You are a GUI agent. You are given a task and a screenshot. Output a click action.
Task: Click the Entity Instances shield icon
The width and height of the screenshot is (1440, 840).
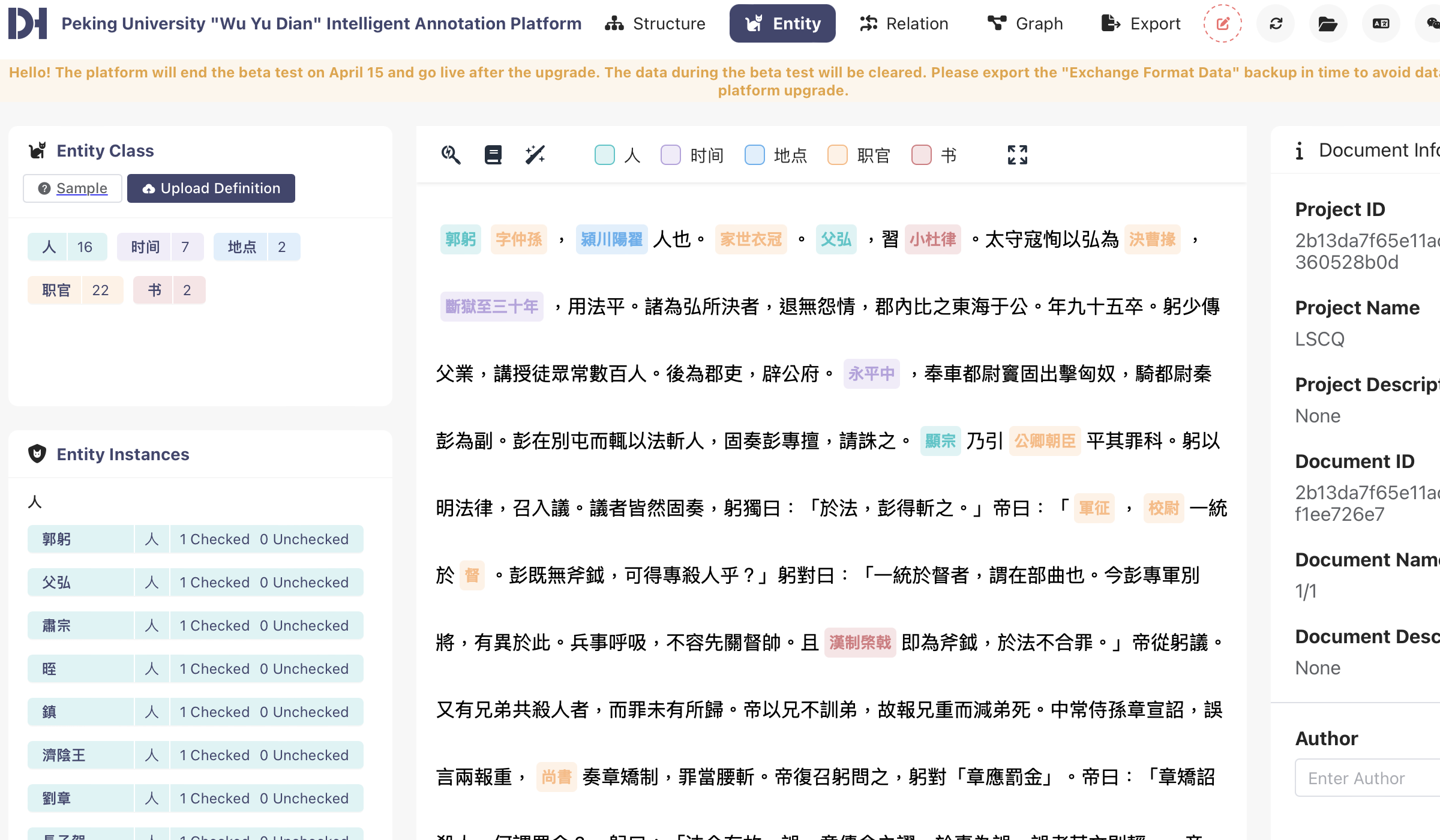pyautogui.click(x=37, y=454)
